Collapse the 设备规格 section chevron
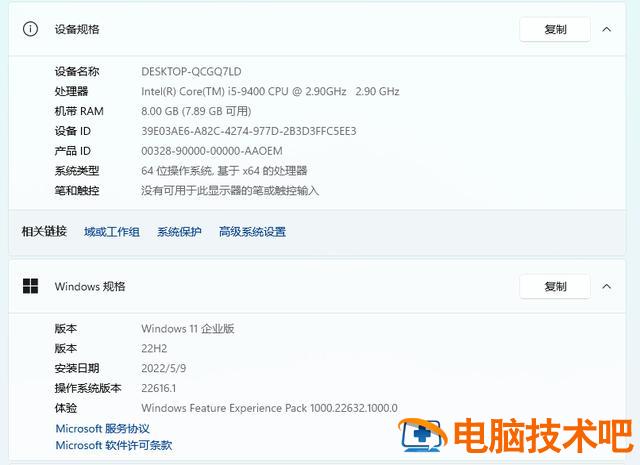 tap(607, 29)
